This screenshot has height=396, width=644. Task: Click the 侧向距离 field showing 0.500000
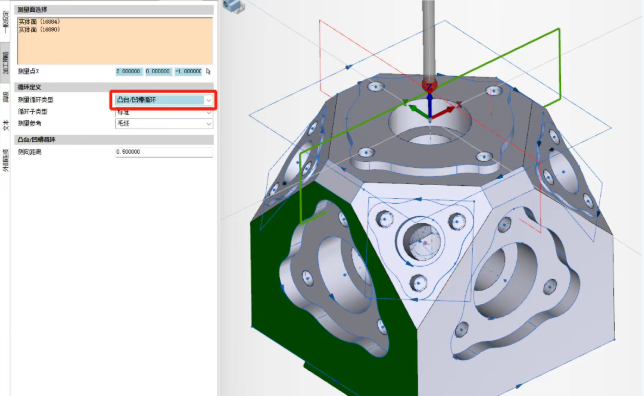click(x=163, y=152)
